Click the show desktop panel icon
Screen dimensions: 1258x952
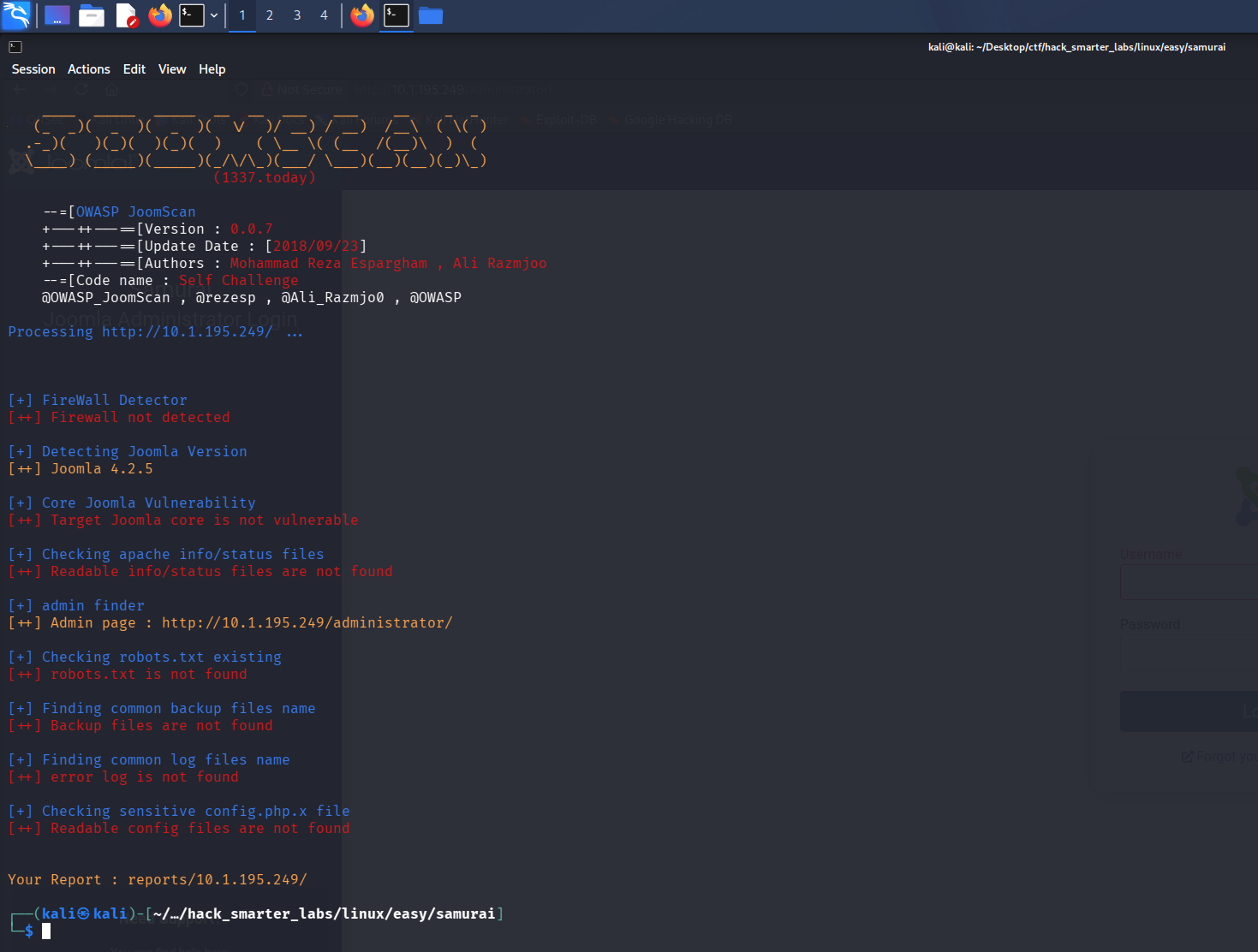[57, 15]
